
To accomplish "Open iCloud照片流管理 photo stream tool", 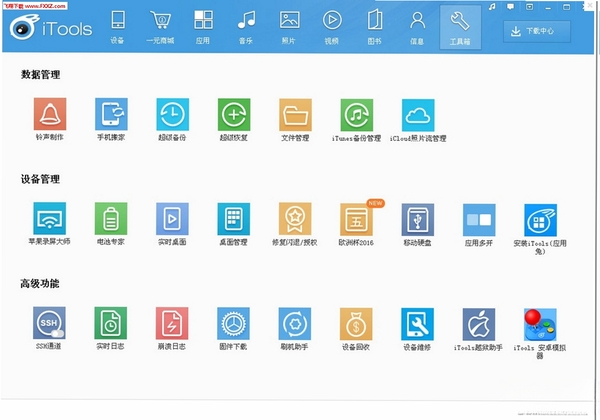I will [418, 115].
